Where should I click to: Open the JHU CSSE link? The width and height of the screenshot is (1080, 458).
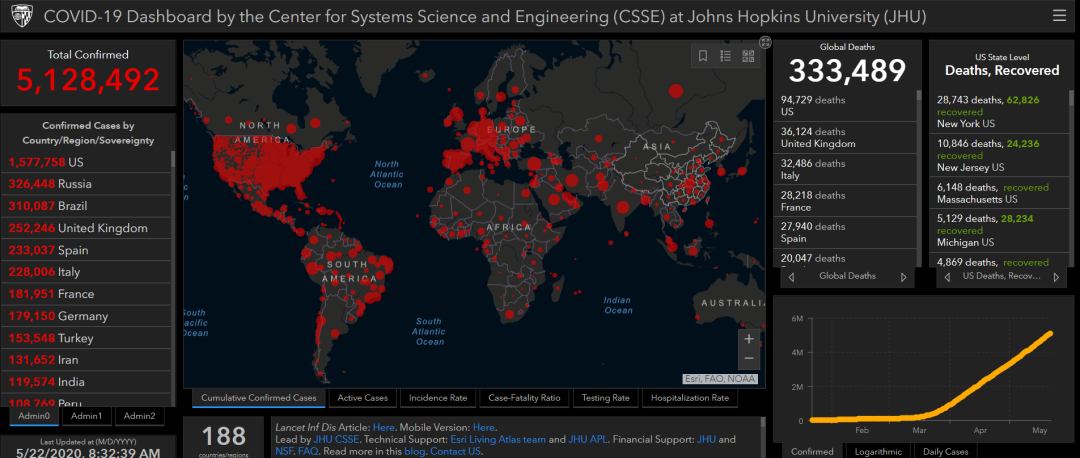pos(335,439)
